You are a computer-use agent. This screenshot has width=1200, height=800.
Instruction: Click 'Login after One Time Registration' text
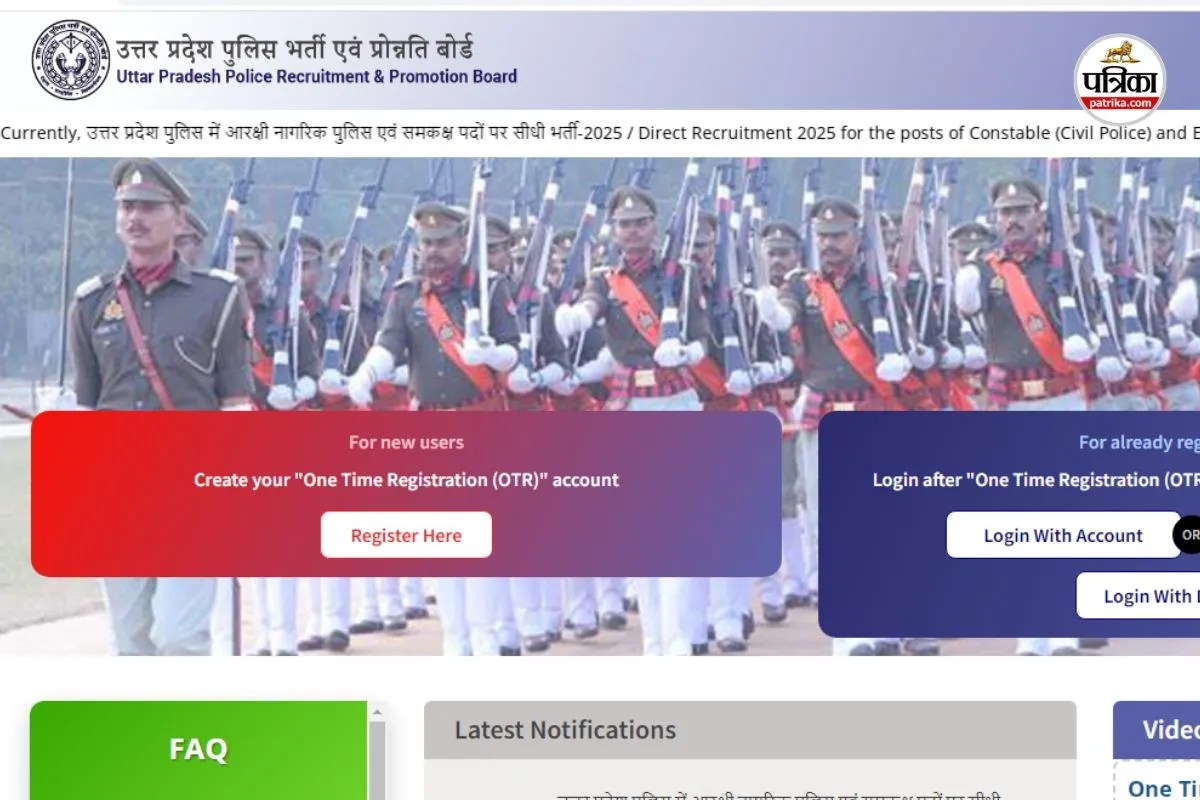pyautogui.click(x=1036, y=480)
